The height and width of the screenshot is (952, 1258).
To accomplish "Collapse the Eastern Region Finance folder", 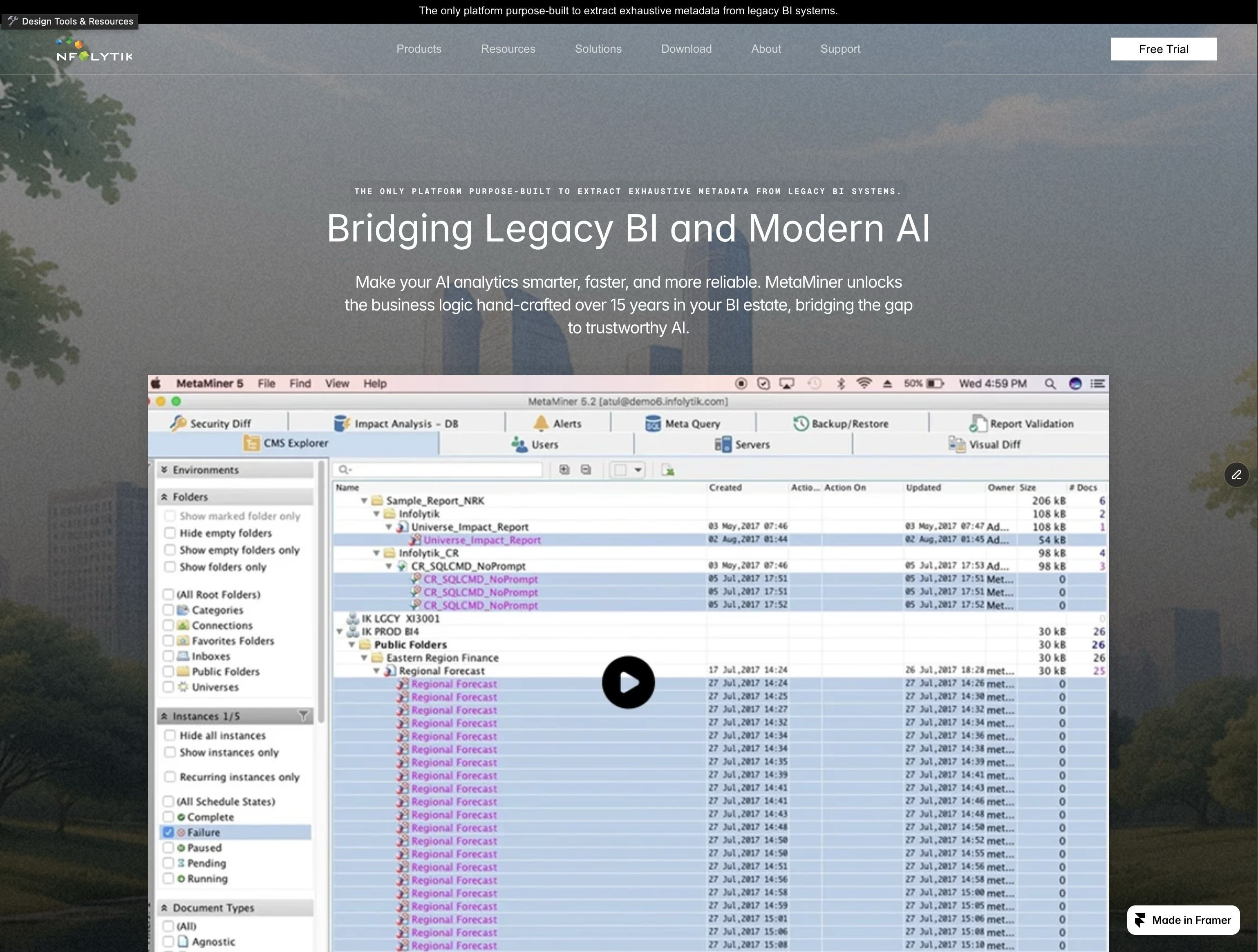I will pyautogui.click(x=364, y=658).
